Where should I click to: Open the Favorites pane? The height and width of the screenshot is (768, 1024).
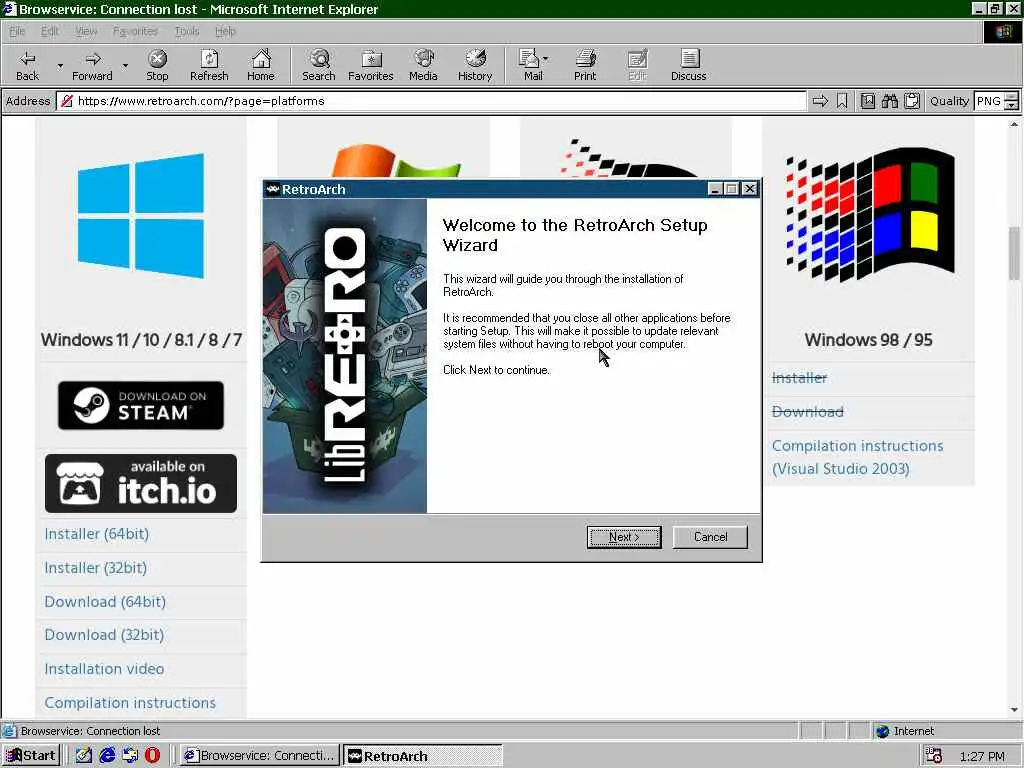coord(371,65)
